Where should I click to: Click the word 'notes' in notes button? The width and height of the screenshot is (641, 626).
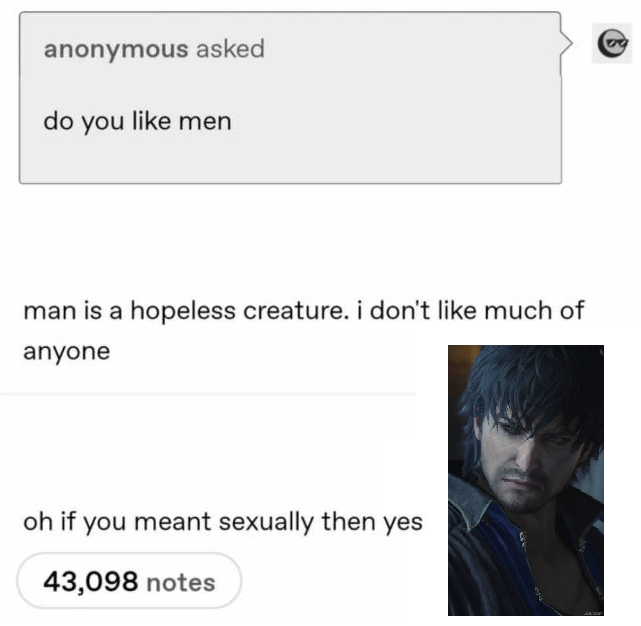pos(181,583)
